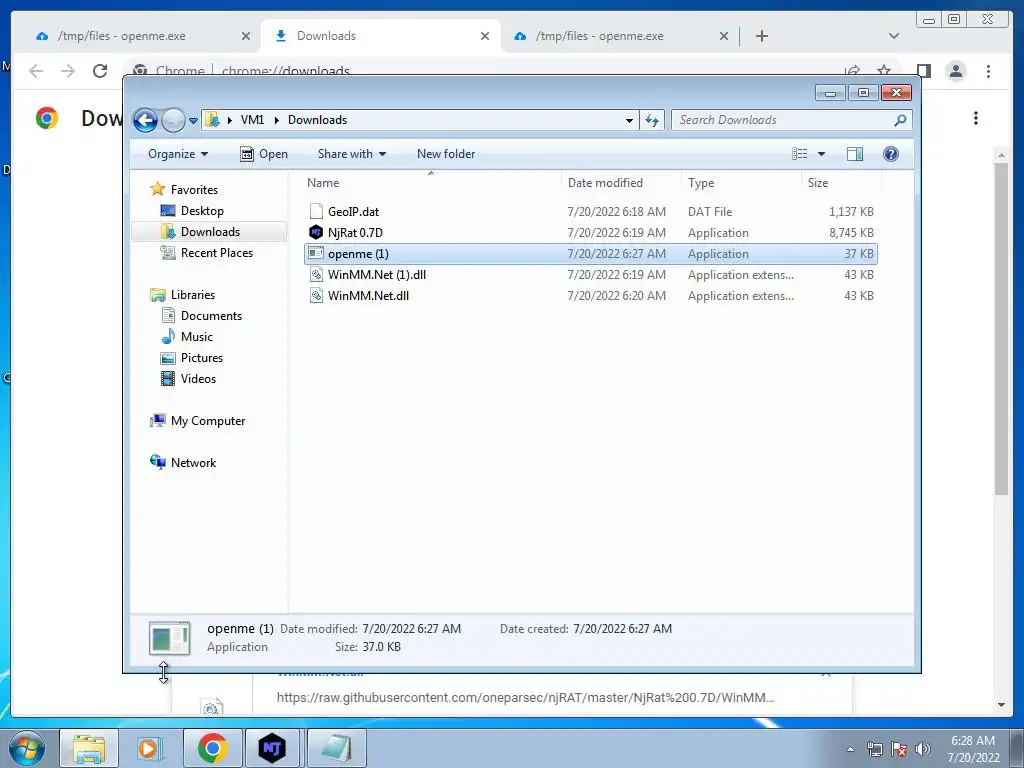The width and height of the screenshot is (1024, 768).
Task: Click openme (1) thumbnail in details pane
Action: (170, 638)
